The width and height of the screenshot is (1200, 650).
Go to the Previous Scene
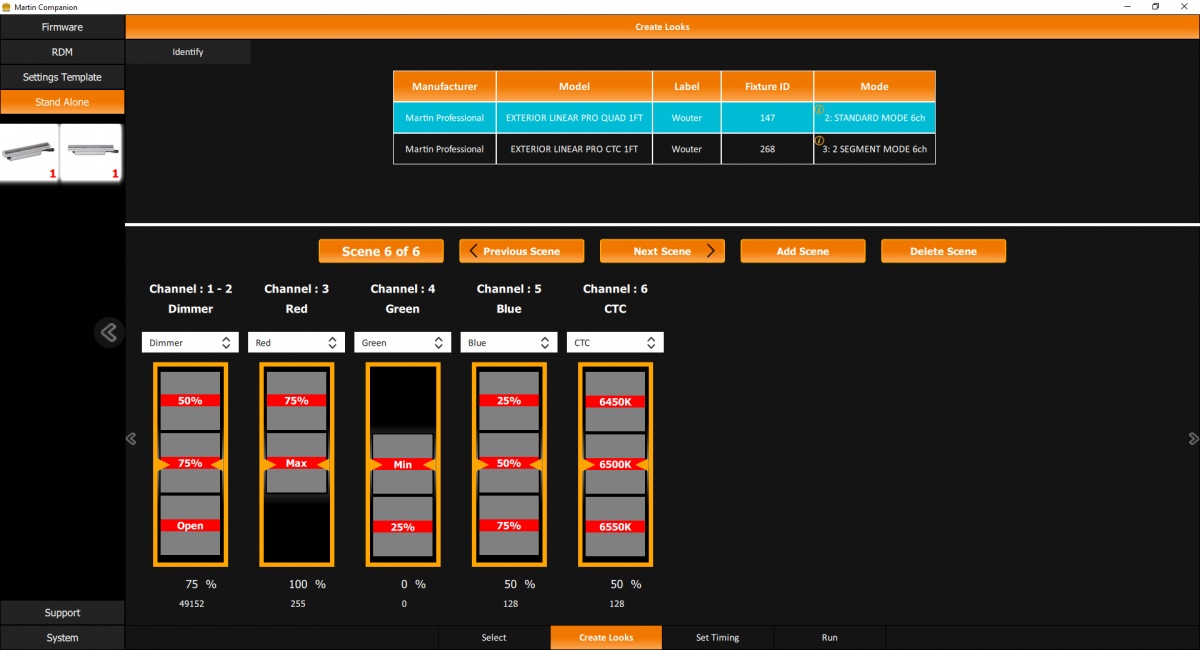point(522,251)
